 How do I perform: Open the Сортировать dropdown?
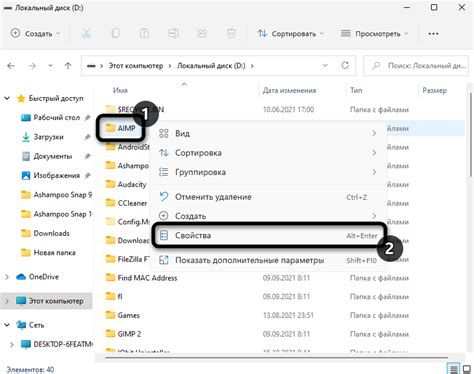click(x=291, y=33)
